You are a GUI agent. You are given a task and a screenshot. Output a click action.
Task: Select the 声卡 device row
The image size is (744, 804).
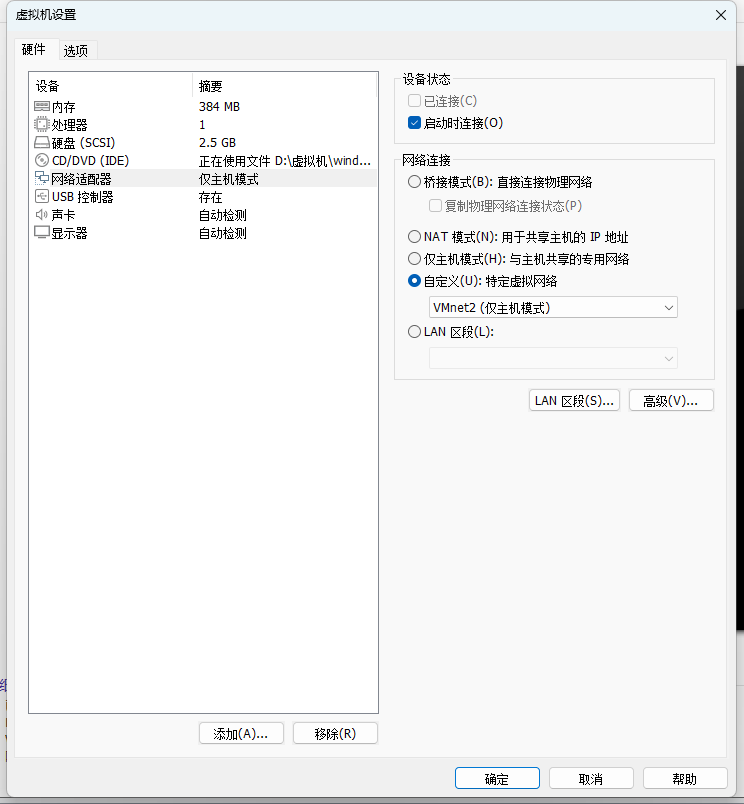click(x=204, y=215)
